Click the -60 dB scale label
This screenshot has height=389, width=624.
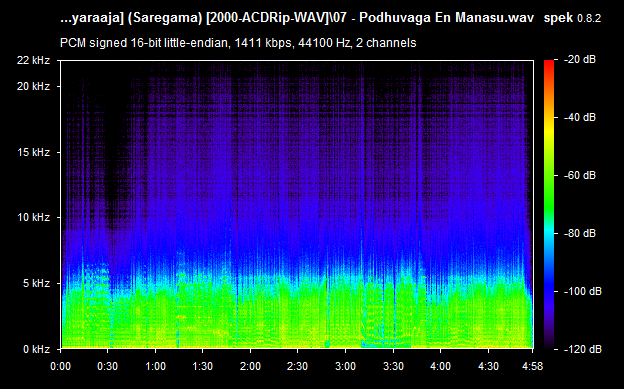pos(580,175)
